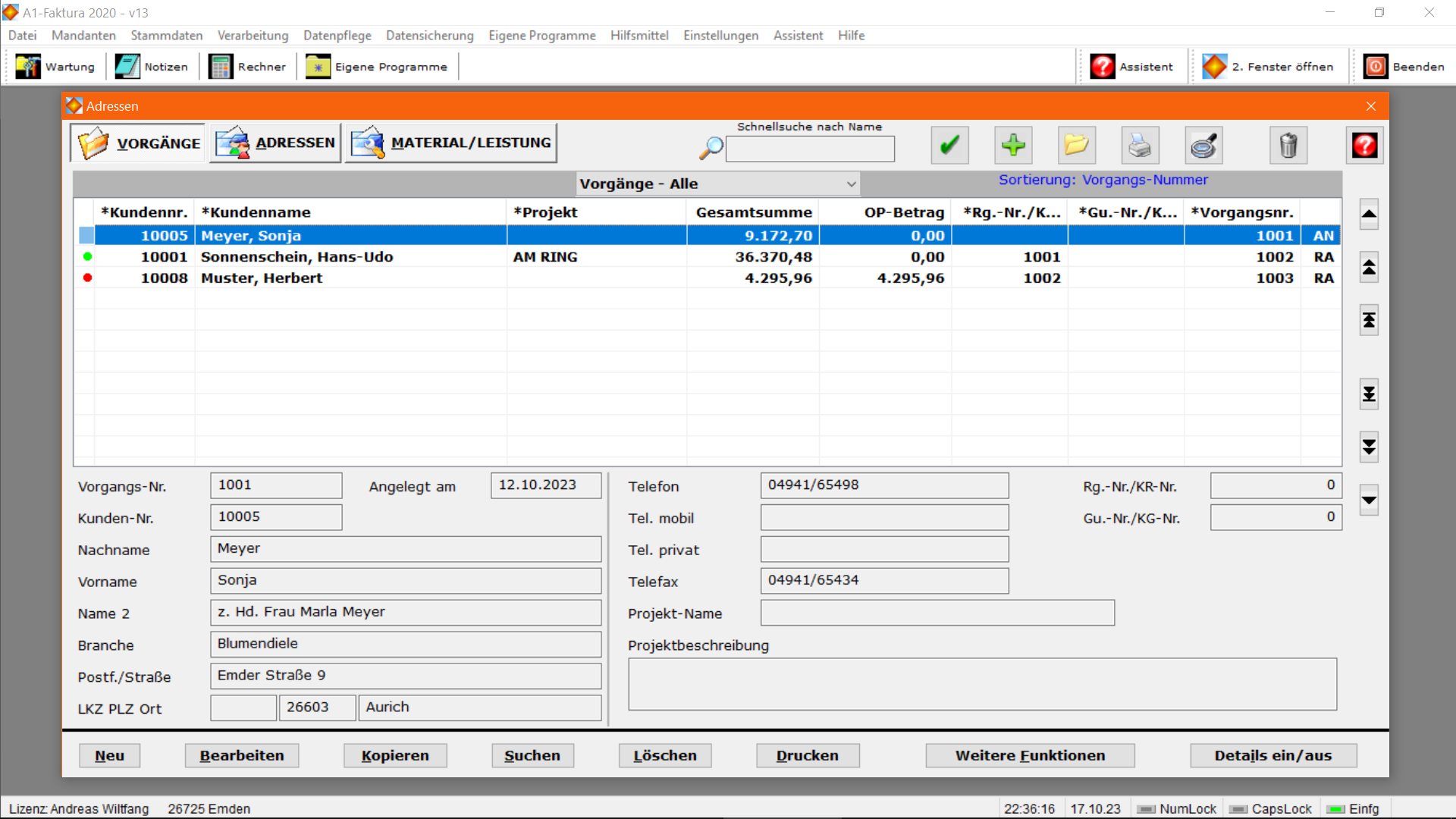Open the Hilfe menu
The width and height of the screenshot is (1456, 819).
[852, 36]
